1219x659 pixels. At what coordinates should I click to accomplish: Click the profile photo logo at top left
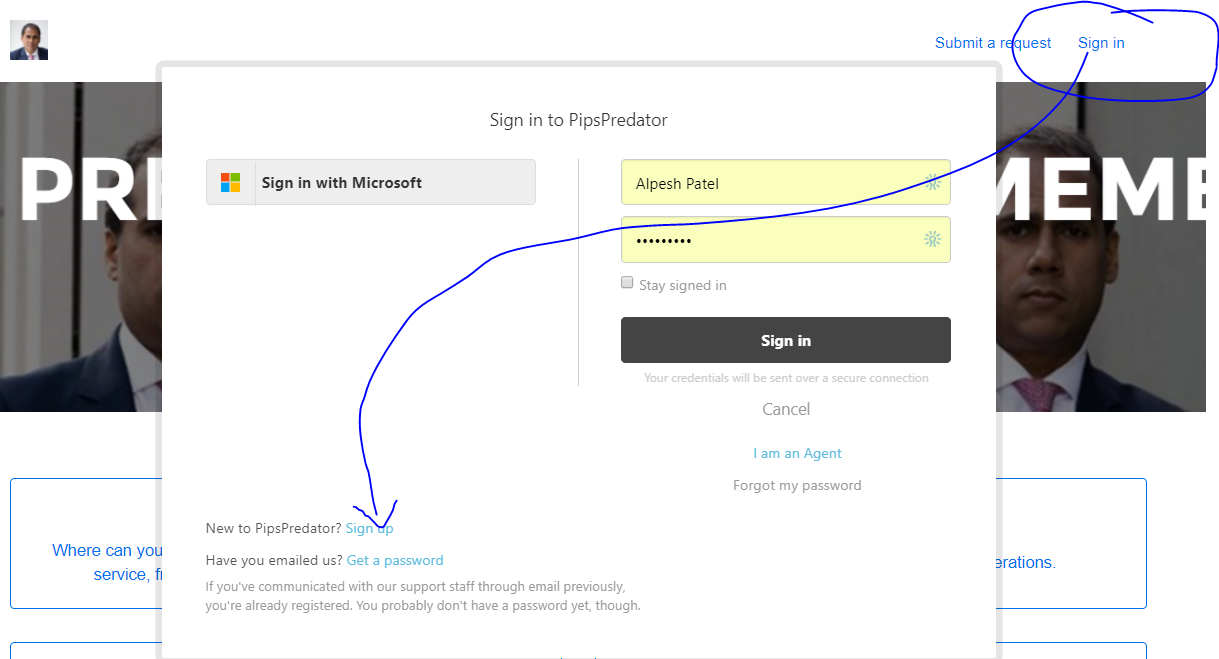29,40
